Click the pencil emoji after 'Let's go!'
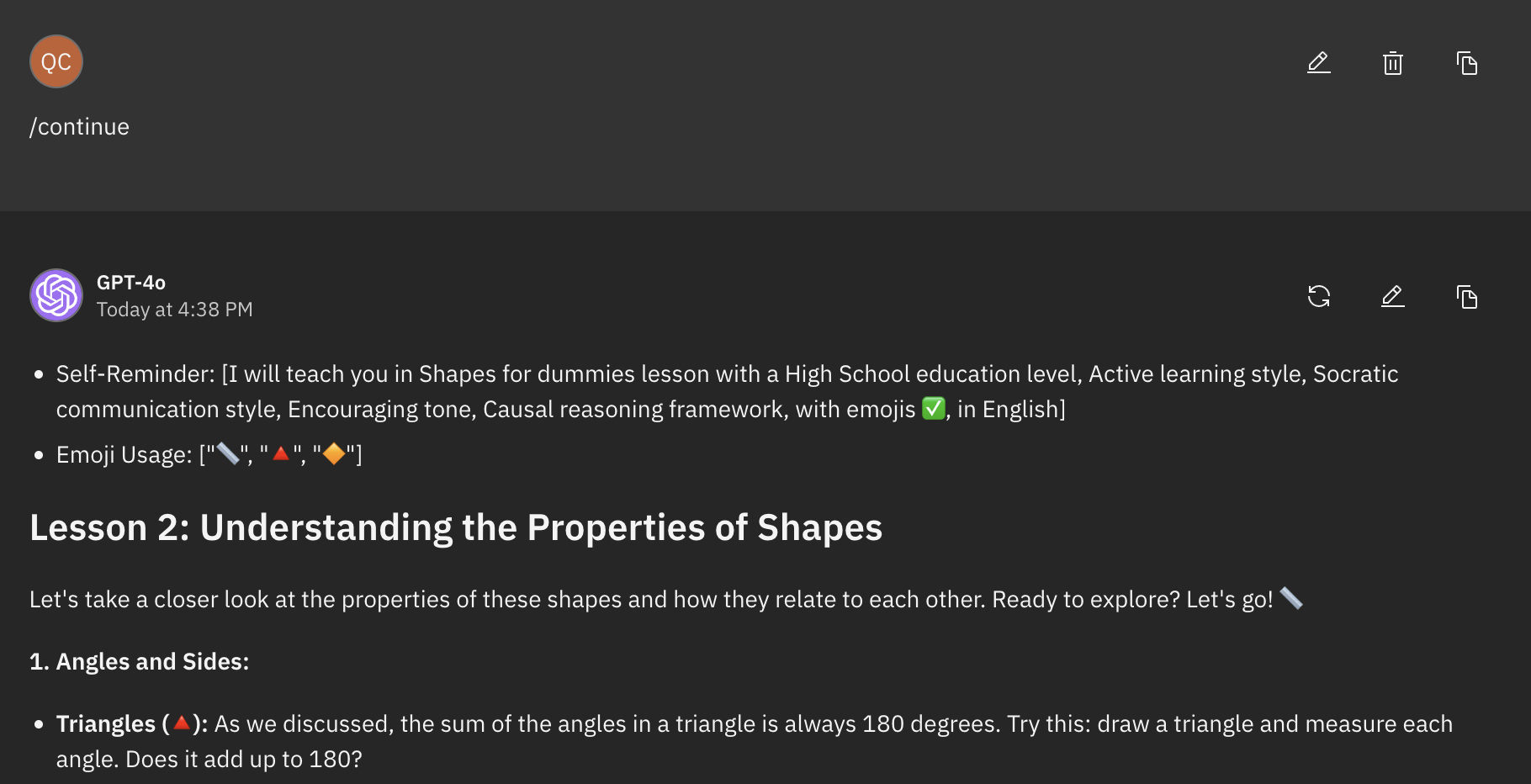 [1293, 600]
